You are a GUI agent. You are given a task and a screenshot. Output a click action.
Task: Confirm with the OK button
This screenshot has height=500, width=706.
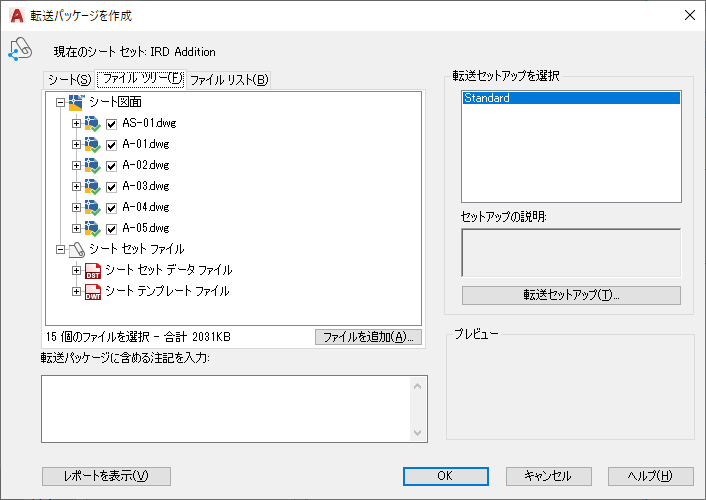point(446,476)
